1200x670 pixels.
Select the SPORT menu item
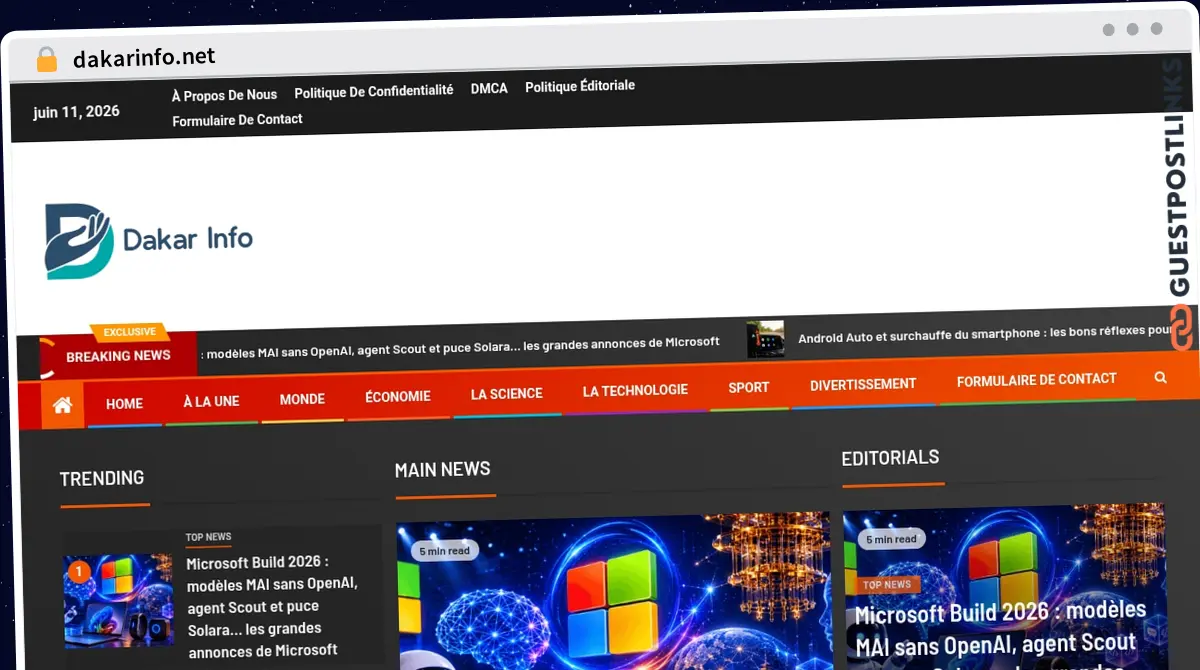point(749,387)
